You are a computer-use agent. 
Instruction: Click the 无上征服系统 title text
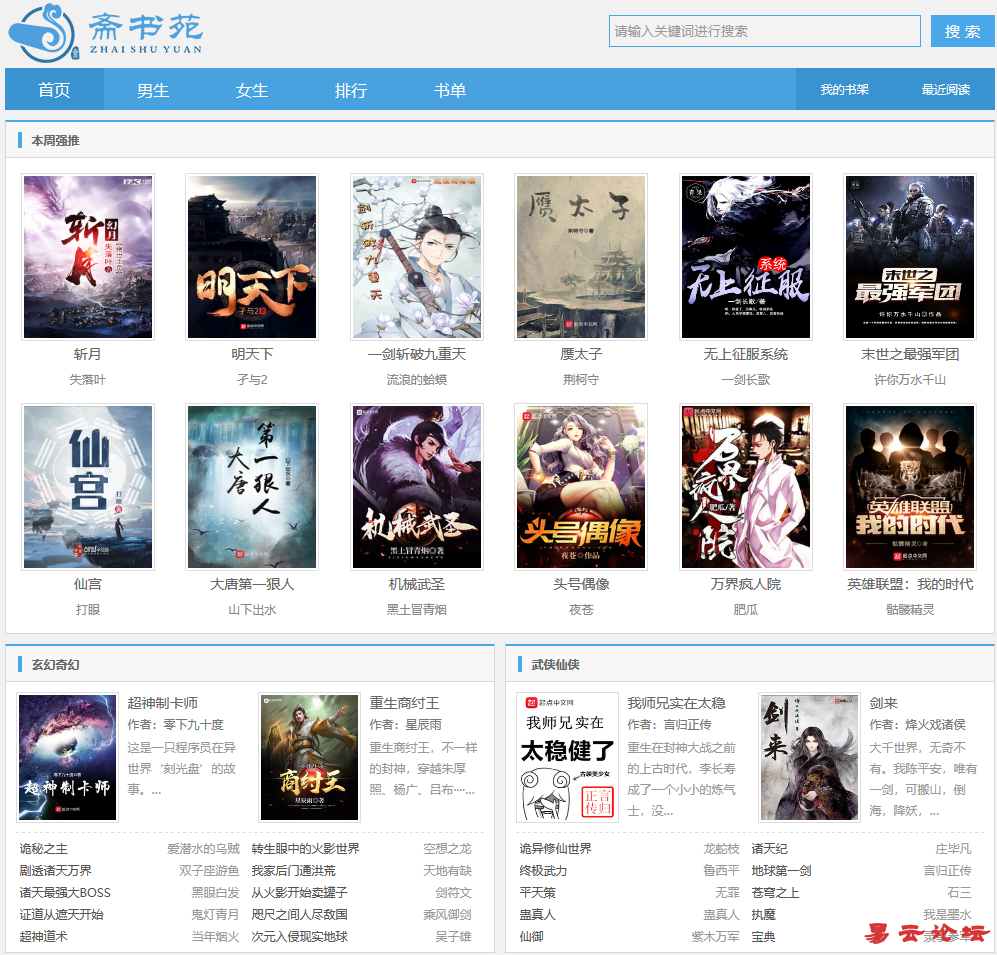point(746,354)
